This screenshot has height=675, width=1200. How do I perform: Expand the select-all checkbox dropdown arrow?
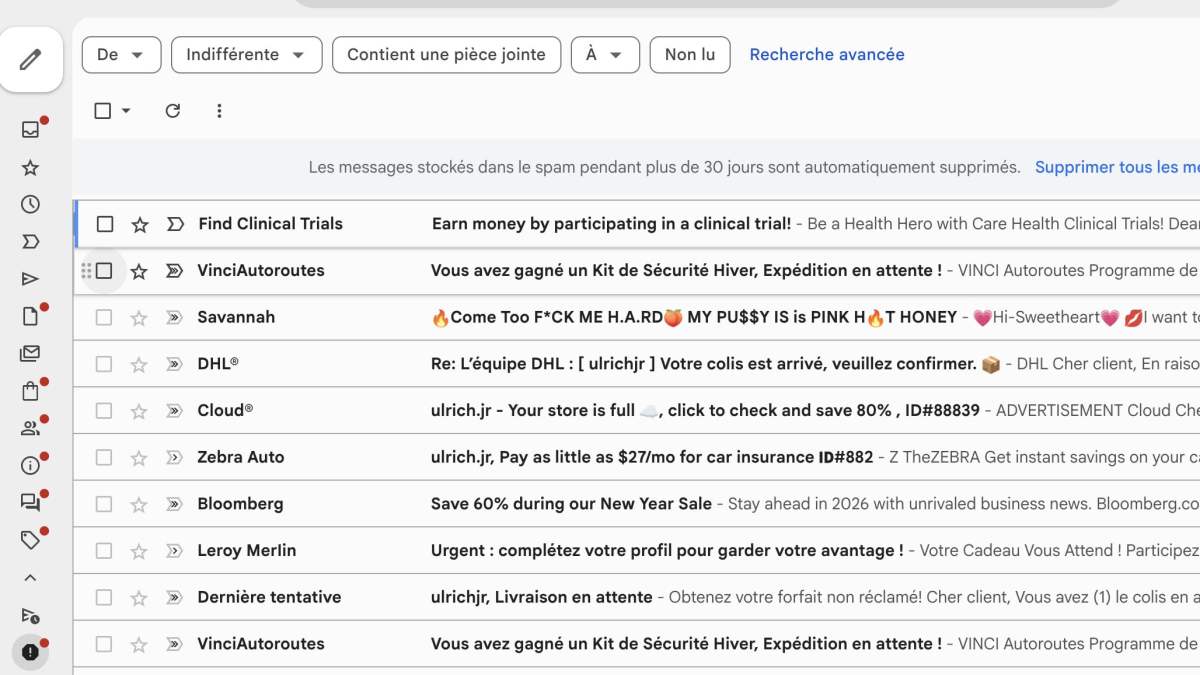[x=126, y=111]
